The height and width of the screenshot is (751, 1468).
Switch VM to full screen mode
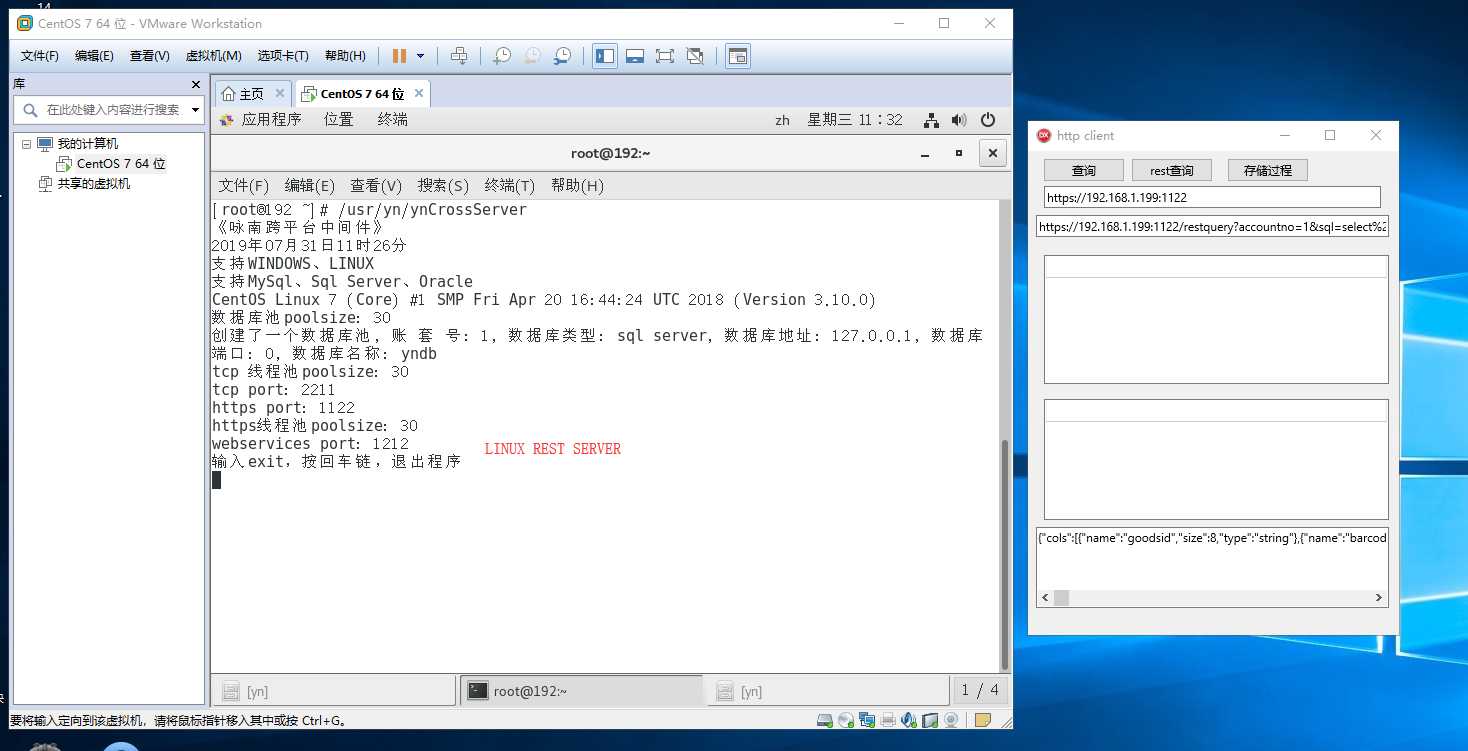(x=665, y=56)
